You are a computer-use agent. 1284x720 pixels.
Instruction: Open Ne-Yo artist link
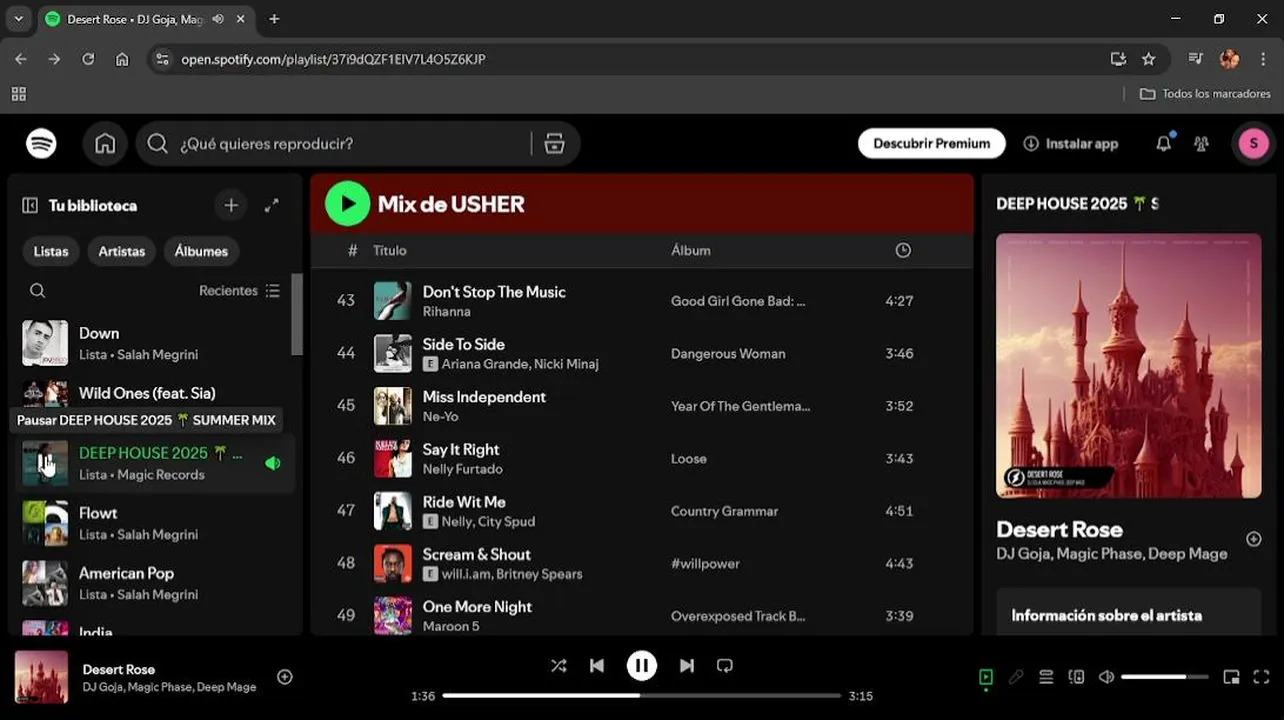440,417
